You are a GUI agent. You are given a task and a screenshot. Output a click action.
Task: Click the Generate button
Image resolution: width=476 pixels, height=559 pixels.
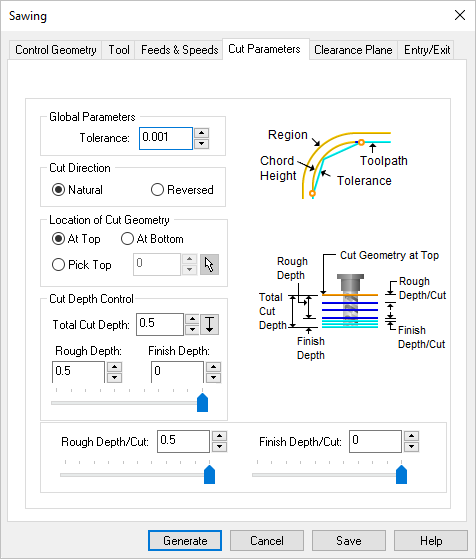(x=185, y=540)
